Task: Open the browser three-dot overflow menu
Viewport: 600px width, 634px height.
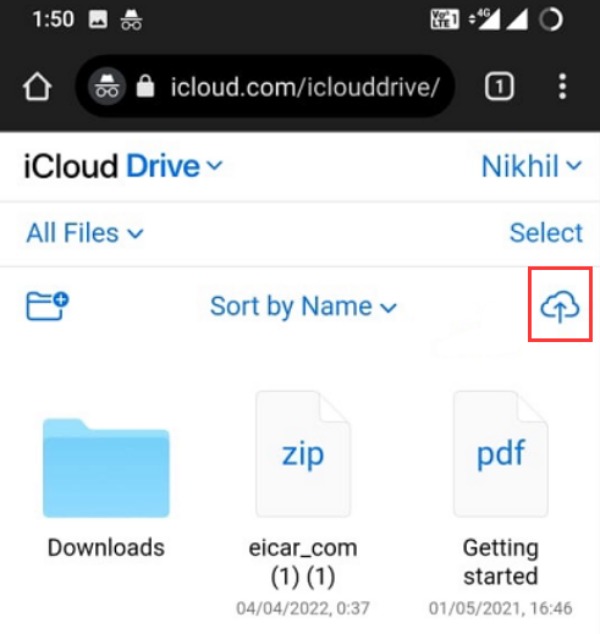Action: click(x=562, y=86)
